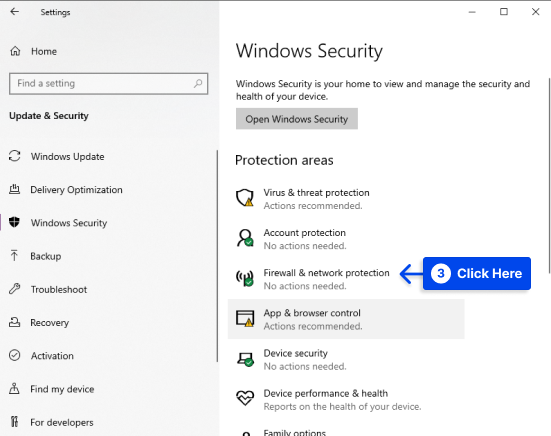
Task: Open Firewall & network protection link
Action: click(326, 273)
